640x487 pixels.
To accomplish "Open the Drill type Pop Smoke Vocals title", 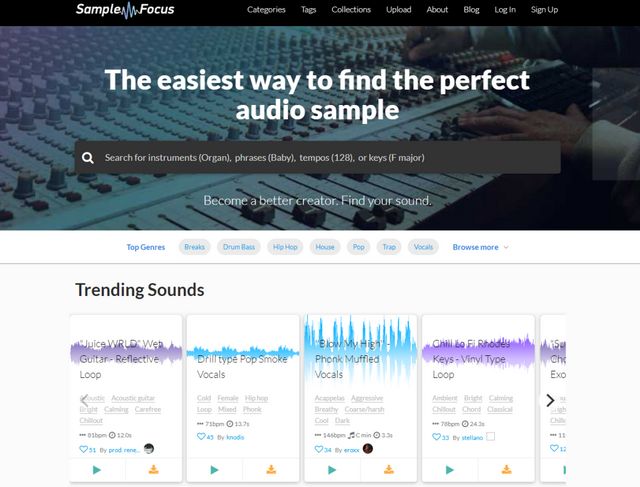I will [x=242, y=367].
